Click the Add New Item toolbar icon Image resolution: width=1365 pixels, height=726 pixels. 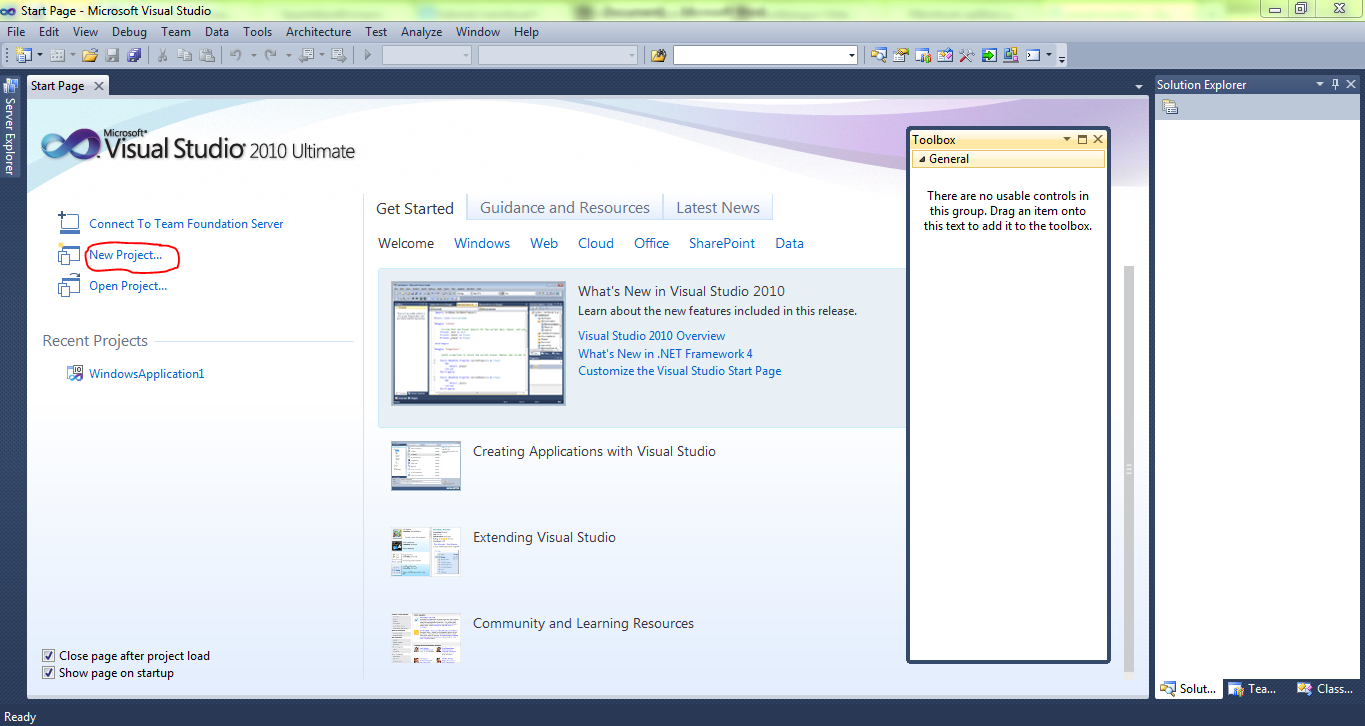pyautogui.click(x=57, y=55)
